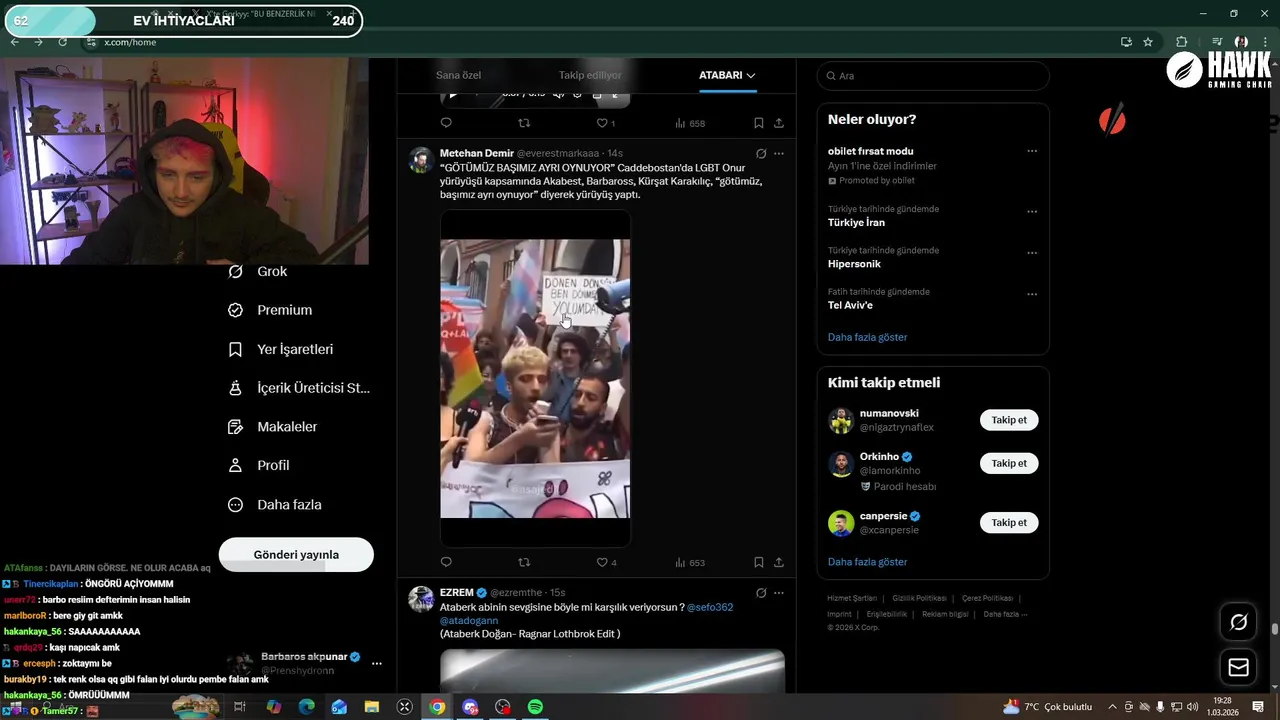Like Metehan Demir's post with 4 likes
Screen dimensions: 1280x720
click(x=606, y=562)
